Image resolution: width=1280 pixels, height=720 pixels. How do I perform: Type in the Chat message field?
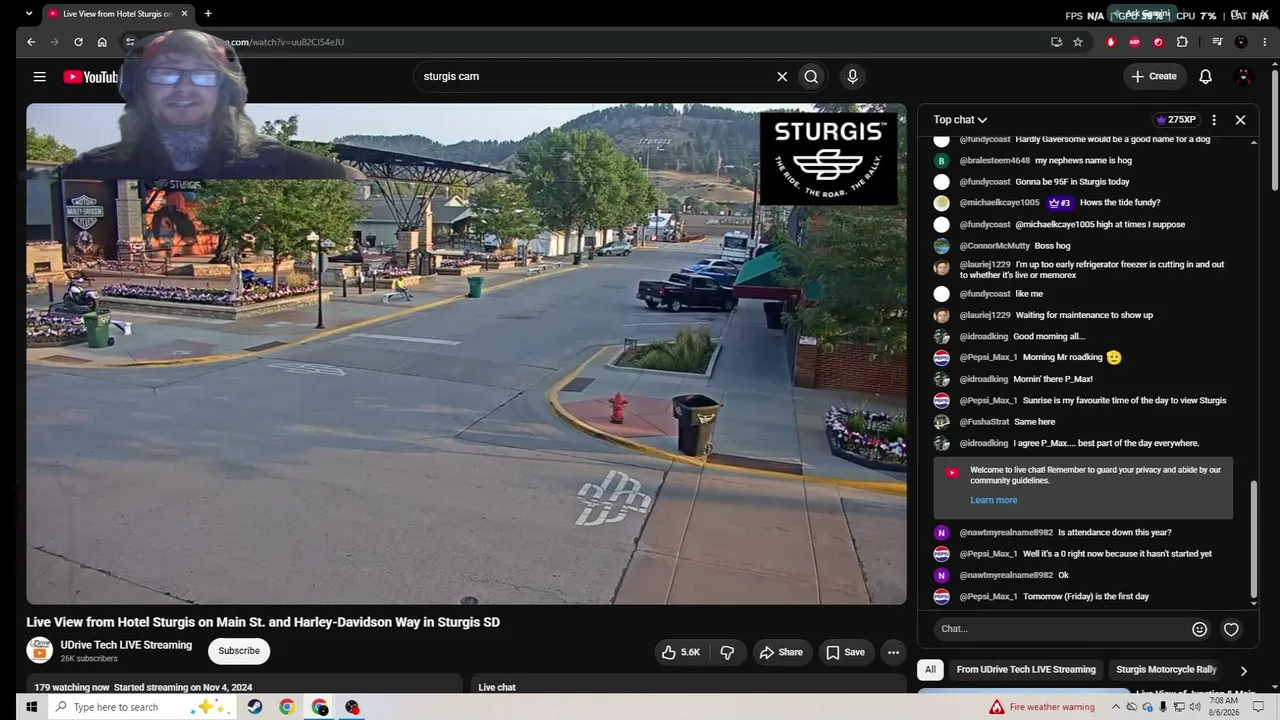tap(1060, 629)
